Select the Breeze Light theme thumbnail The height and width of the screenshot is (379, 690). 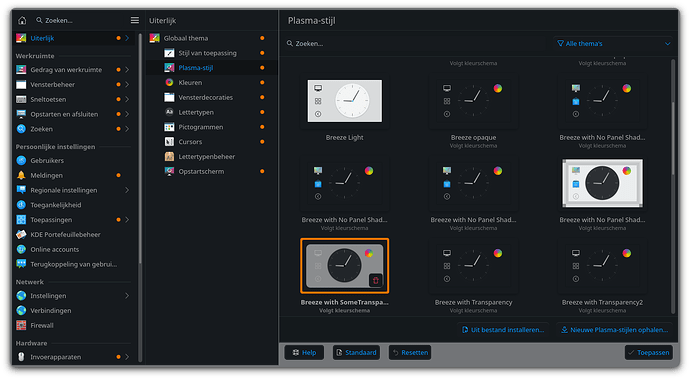click(x=345, y=101)
